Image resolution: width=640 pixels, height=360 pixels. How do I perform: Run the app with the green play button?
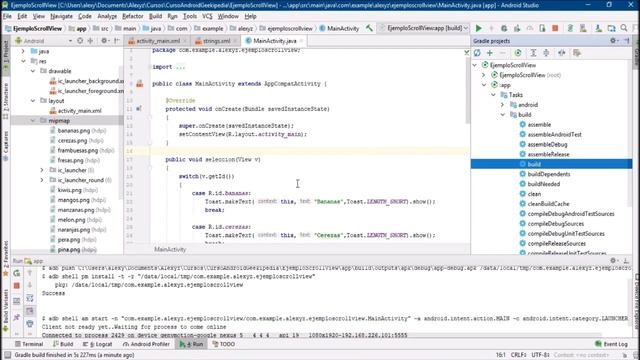click(478, 28)
